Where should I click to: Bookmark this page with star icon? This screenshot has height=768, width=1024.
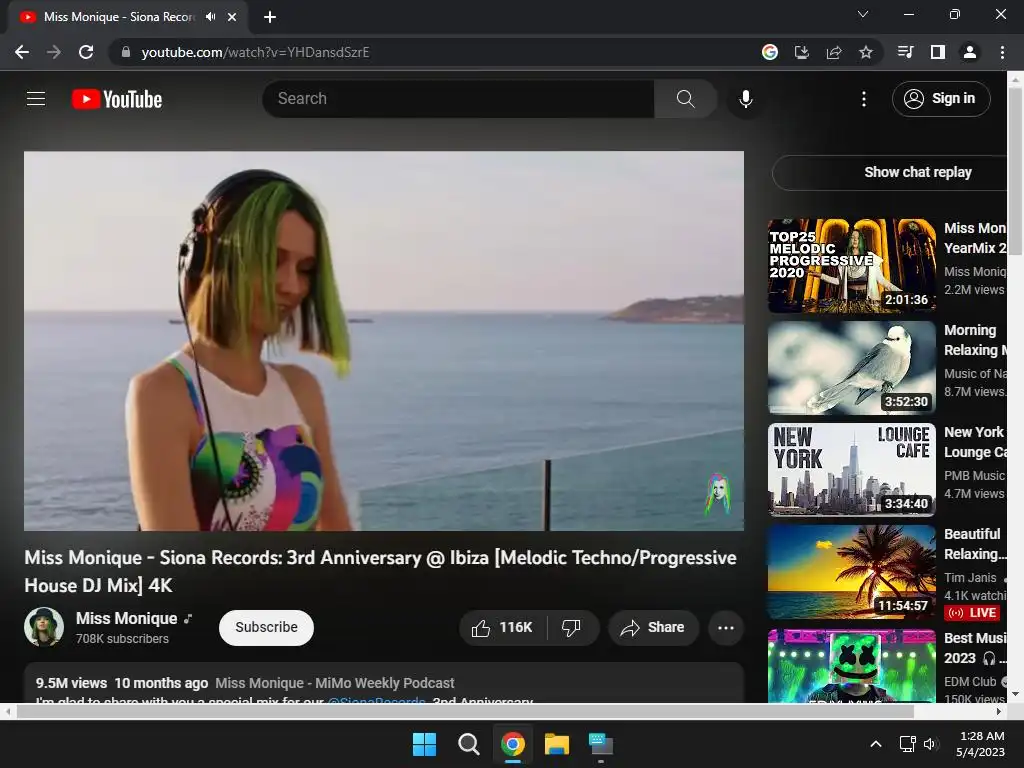click(x=866, y=52)
